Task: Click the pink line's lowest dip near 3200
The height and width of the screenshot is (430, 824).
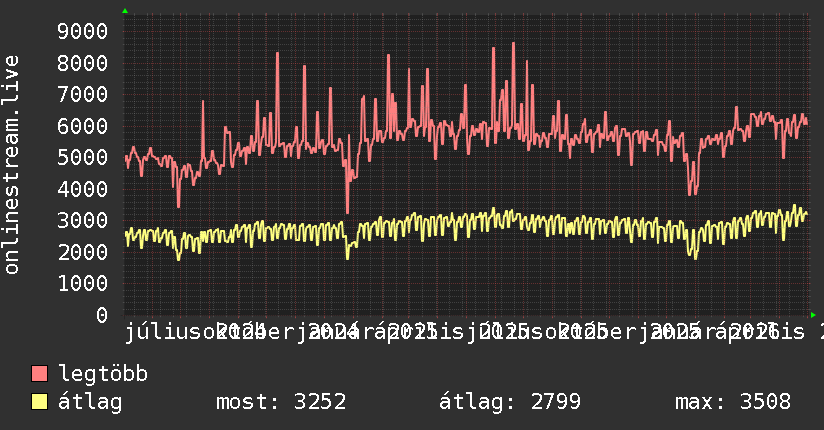Action: 347,211
